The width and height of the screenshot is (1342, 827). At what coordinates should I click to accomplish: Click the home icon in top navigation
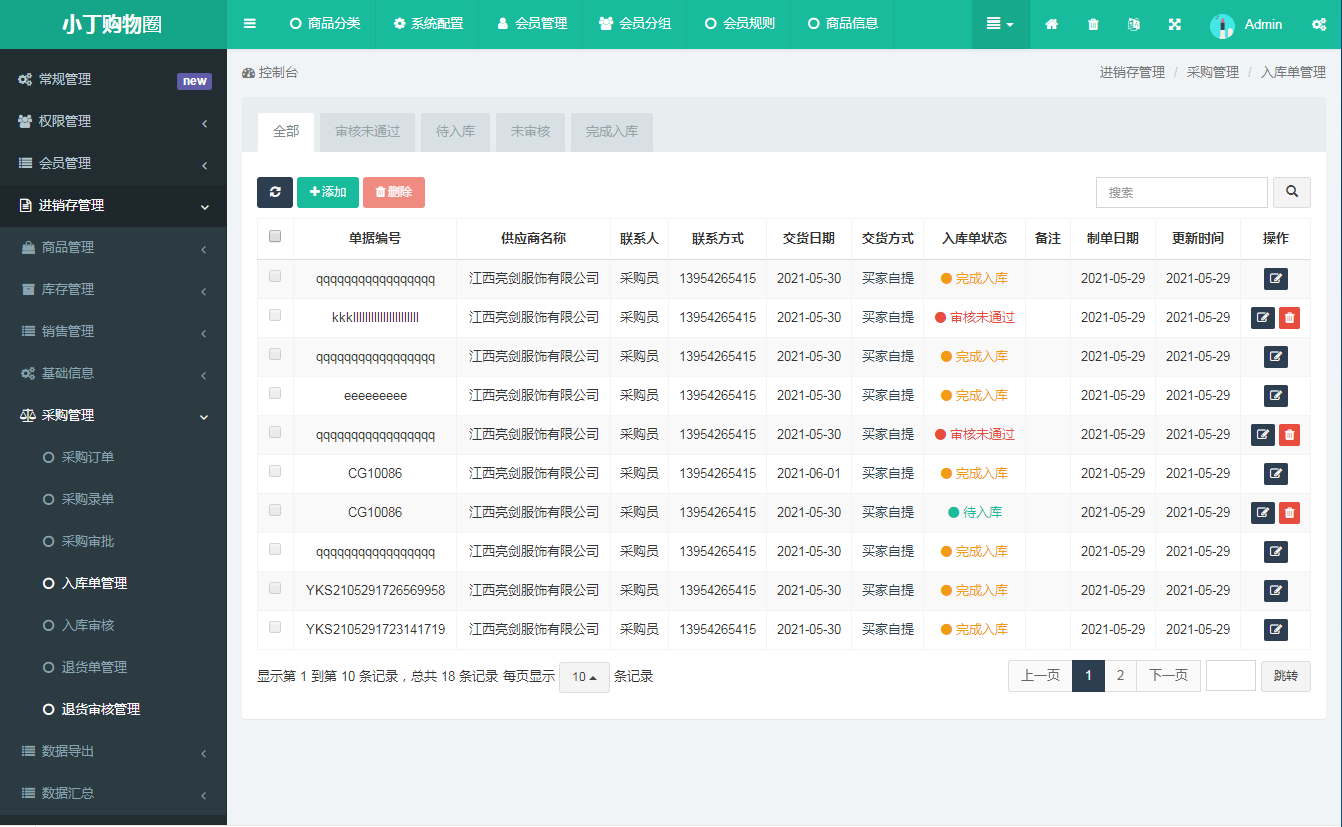[1050, 24]
